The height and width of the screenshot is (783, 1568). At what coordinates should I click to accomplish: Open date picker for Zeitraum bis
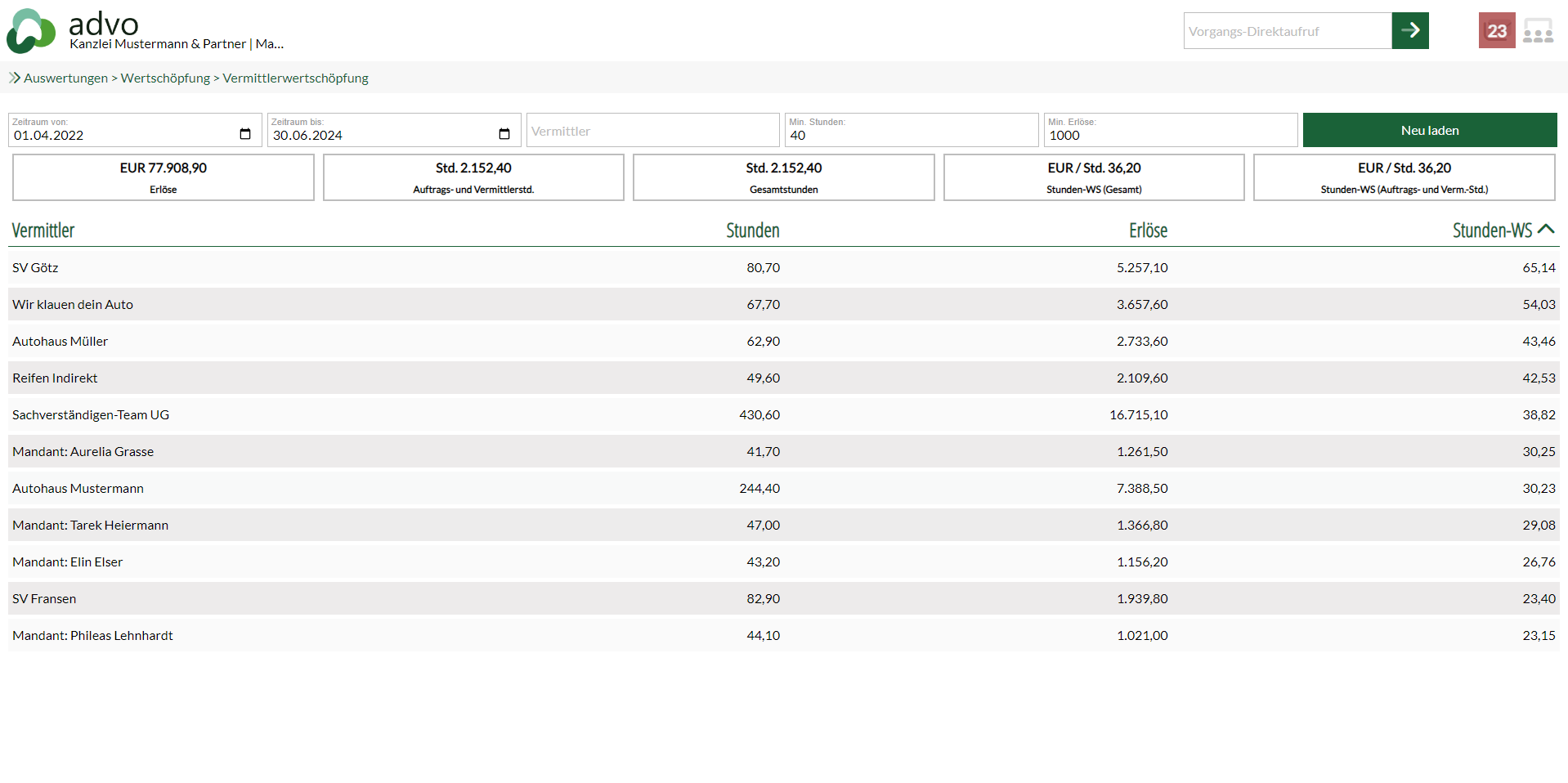[504, 134]
